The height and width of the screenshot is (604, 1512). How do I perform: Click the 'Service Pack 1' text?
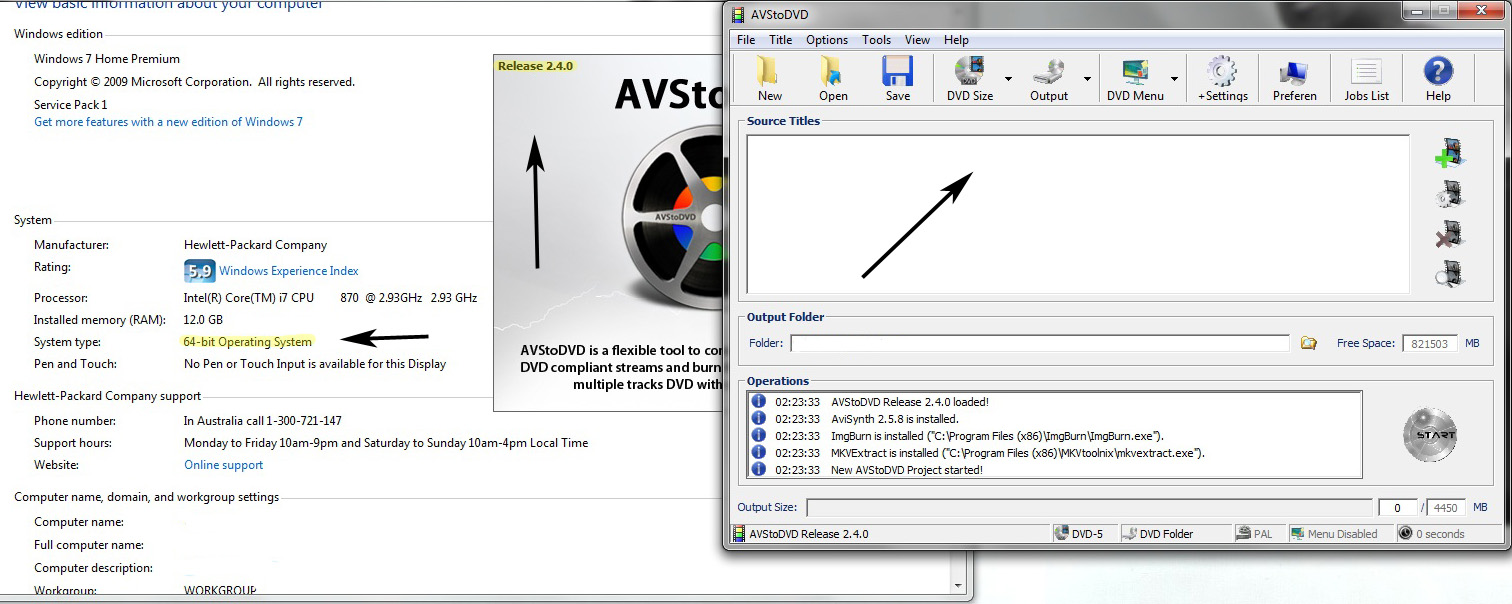tap(71, 105)
